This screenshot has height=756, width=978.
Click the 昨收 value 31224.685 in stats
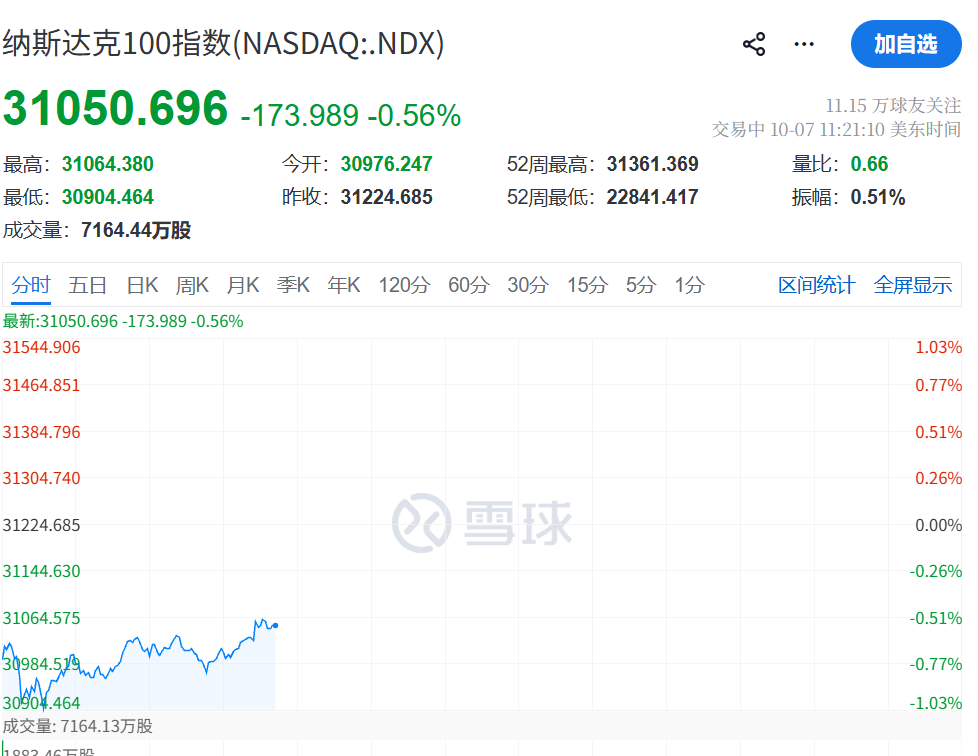pos(386,197)
